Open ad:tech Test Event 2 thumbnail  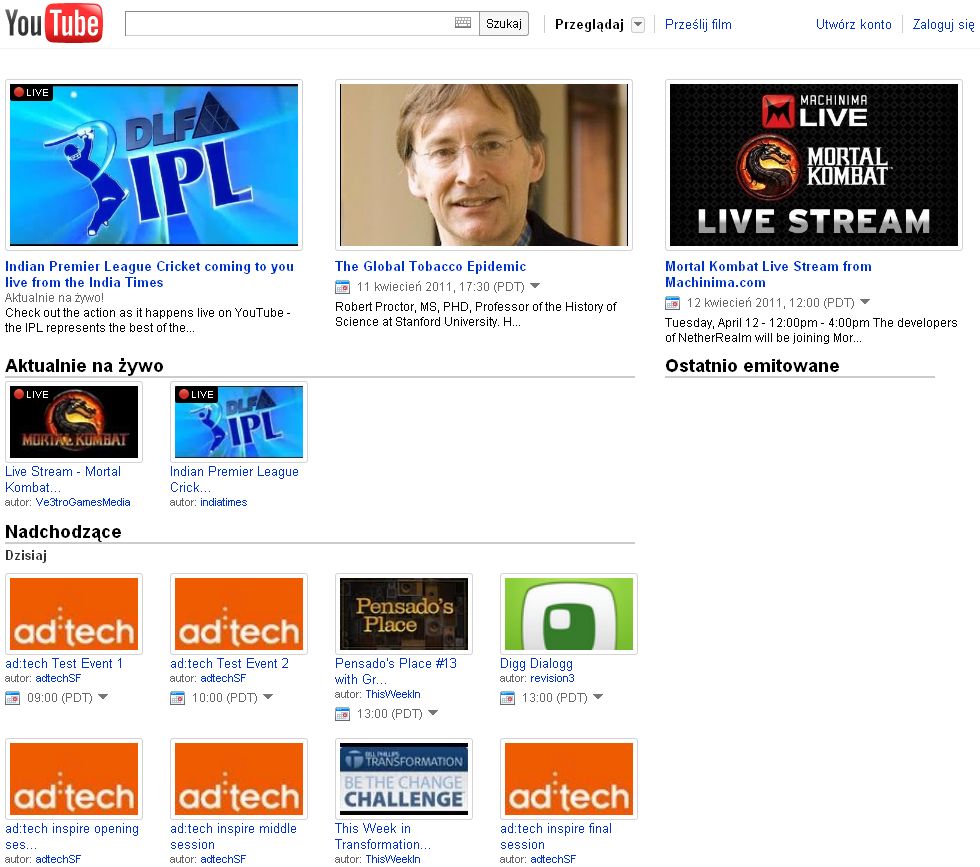[x=239, y=614]
